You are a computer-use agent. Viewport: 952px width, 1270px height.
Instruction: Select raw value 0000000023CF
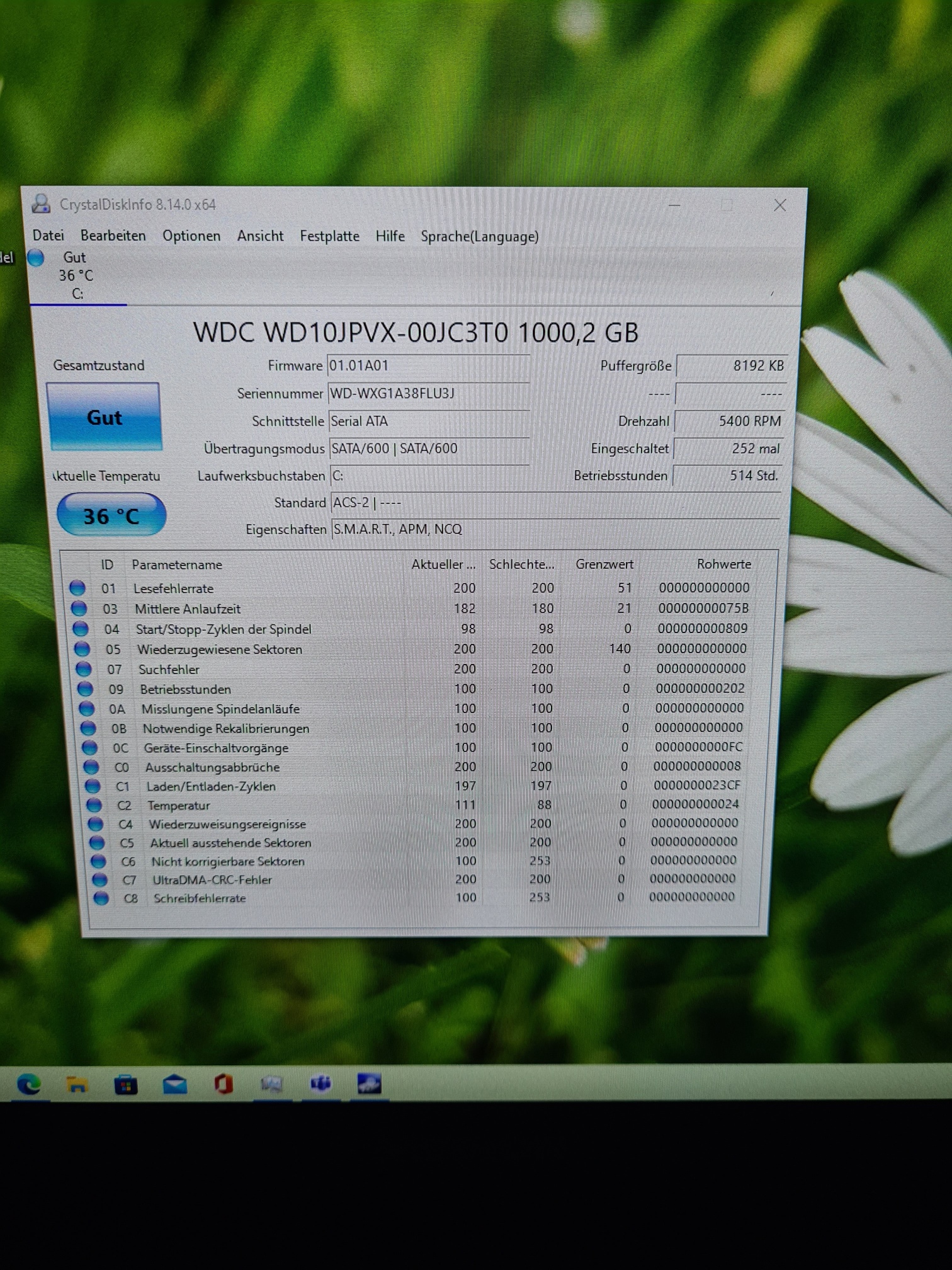point(697,785)
